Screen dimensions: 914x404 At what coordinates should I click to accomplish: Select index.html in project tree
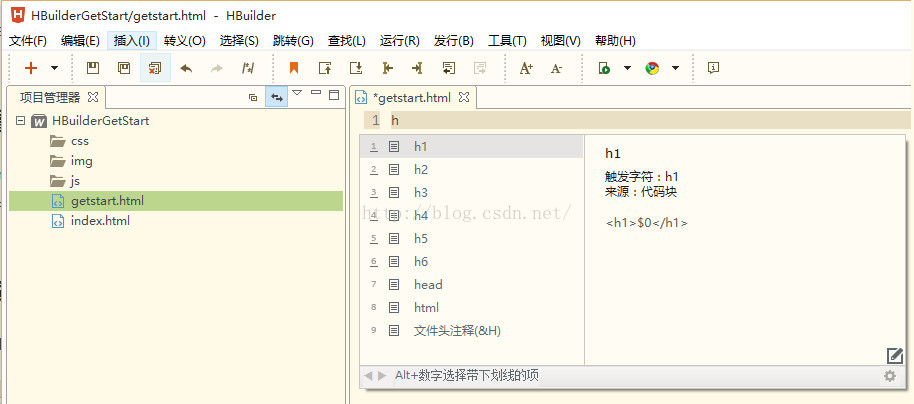[100, 221]
